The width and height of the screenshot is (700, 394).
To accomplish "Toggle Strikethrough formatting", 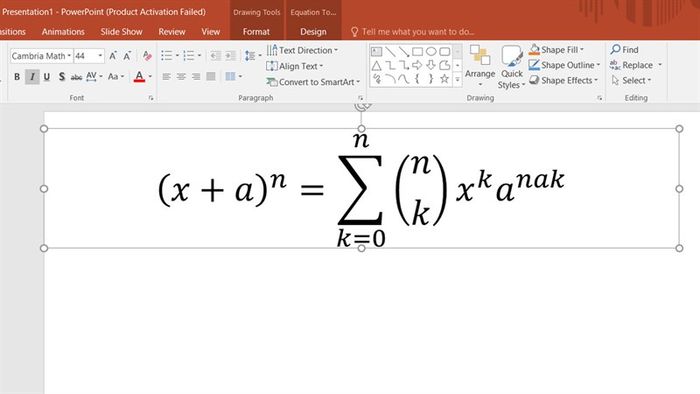I will click(76, 77).
